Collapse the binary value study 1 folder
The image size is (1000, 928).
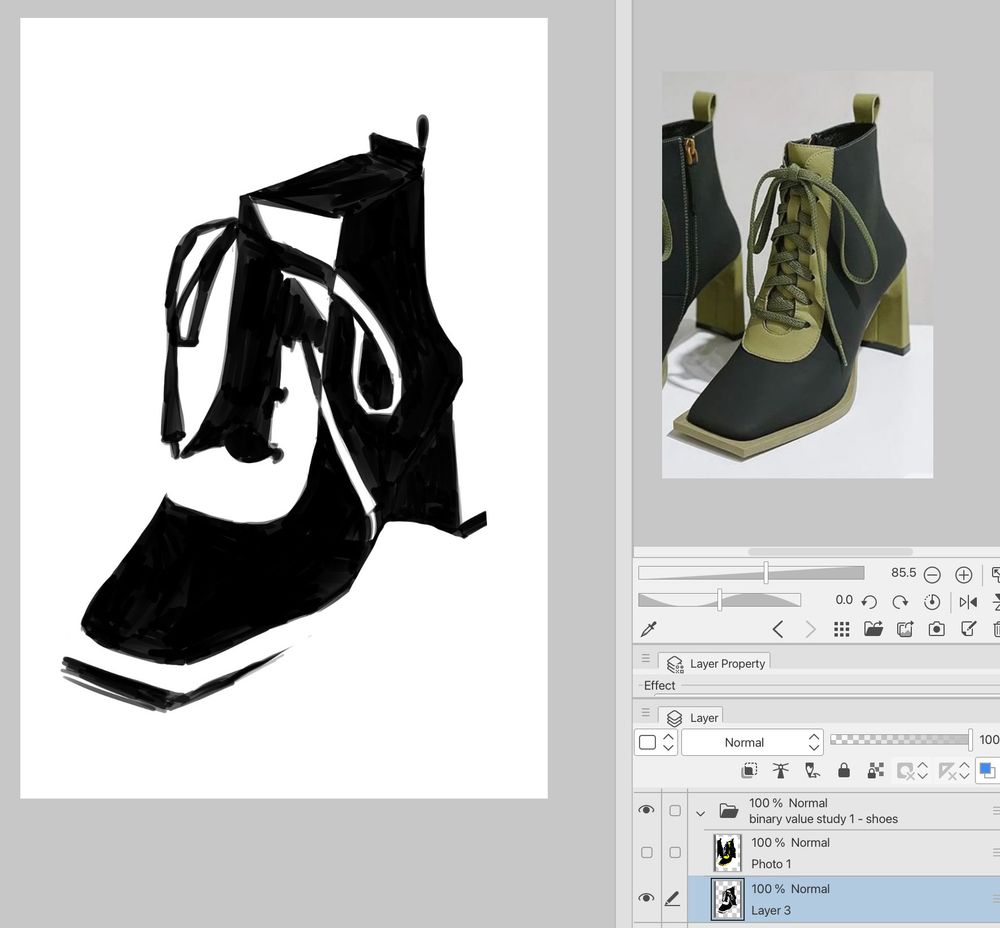click(x=700, y=813)
